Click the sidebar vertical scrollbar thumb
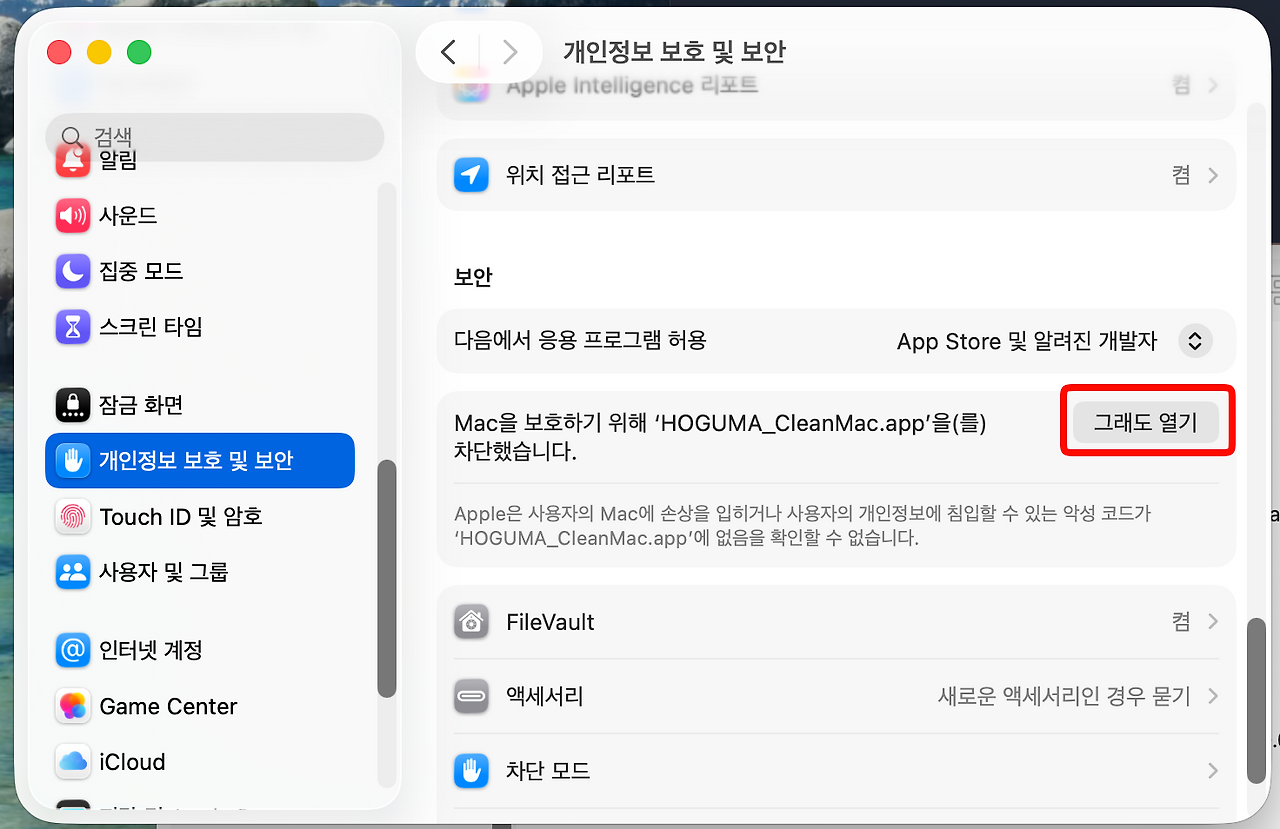The image size is (1280, 829). pyautogui.click(x=386, y=578)
